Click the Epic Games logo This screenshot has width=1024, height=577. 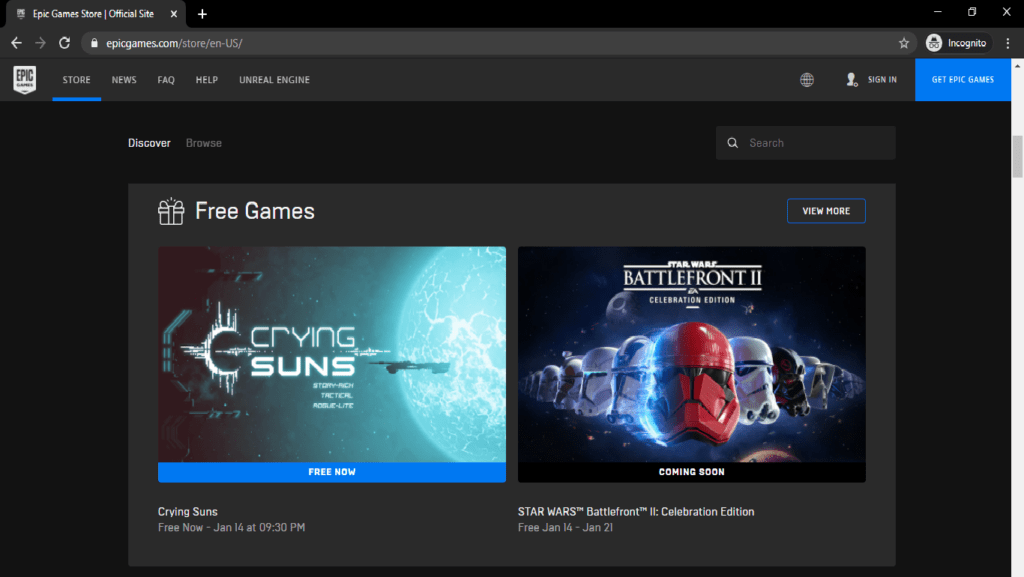click(25, 80)
